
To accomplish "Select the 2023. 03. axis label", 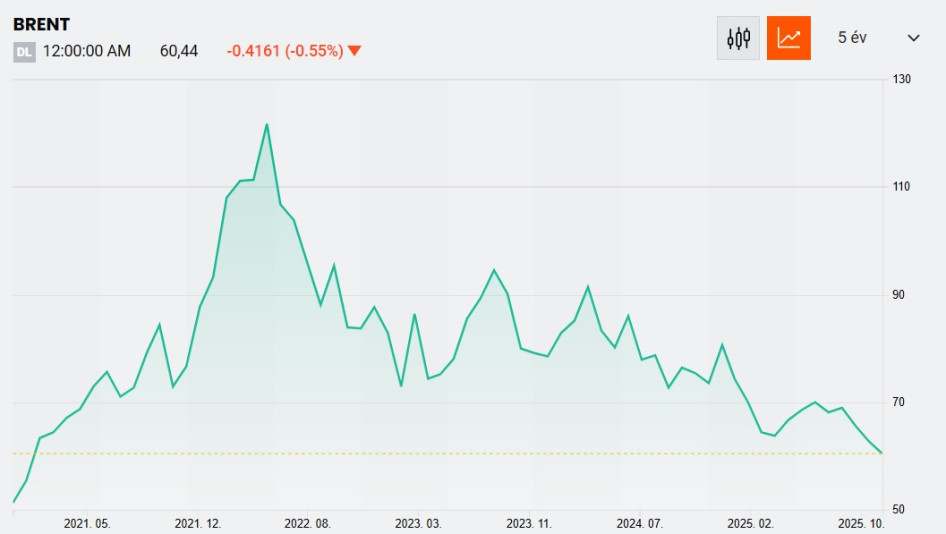I will [418, 523].
